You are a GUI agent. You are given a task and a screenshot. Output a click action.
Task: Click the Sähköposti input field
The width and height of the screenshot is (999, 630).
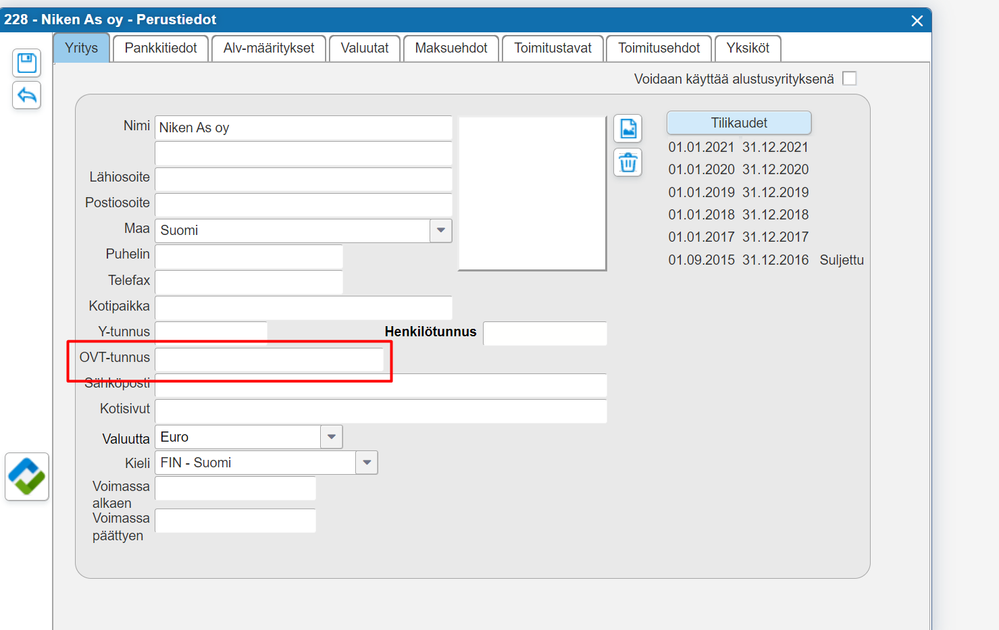point(381,386)
